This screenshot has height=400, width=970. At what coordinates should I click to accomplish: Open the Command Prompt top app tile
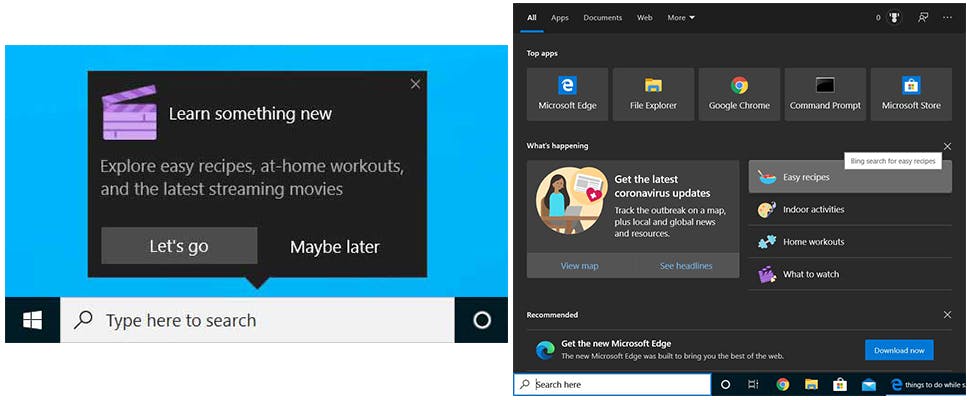[x=825, y=94]
